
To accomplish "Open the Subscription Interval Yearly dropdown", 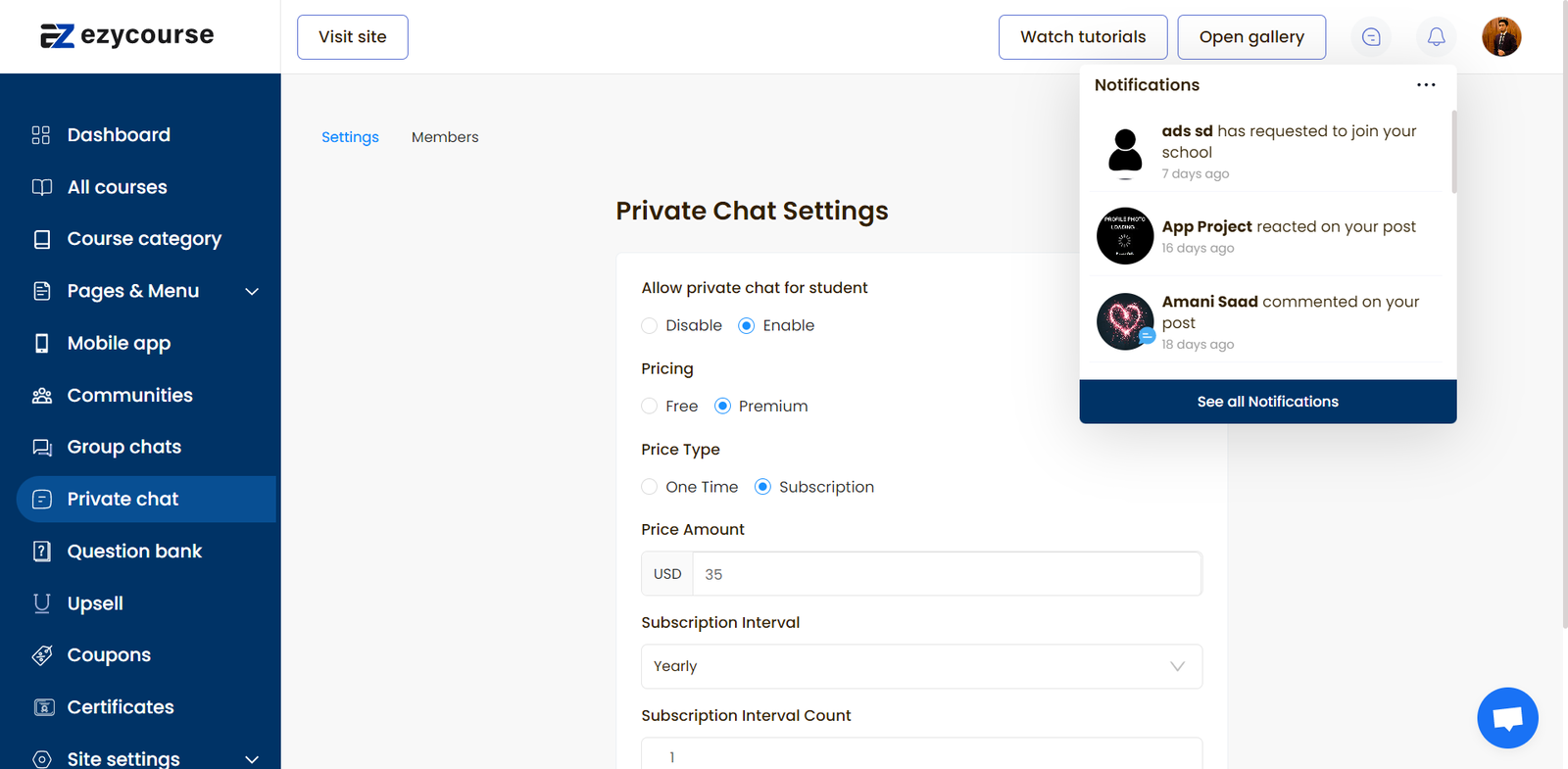I will (921, 667).
